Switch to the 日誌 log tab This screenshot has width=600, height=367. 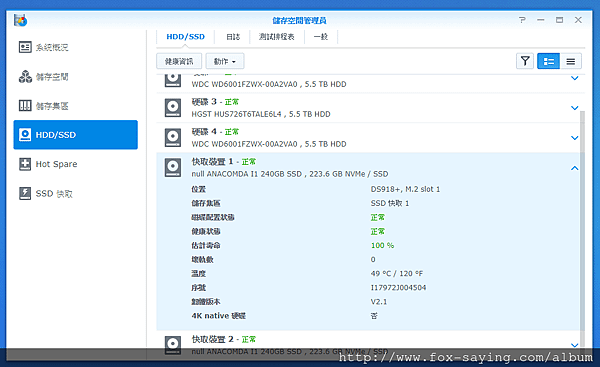pyautogui.click(x=233, y=37)
